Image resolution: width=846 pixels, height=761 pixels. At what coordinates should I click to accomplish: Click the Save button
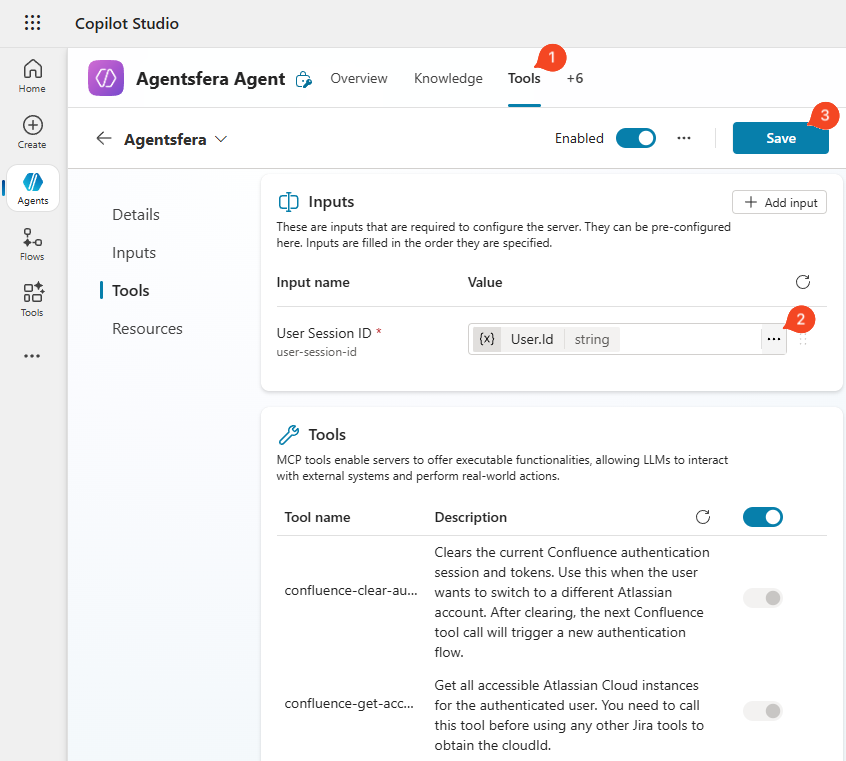[x=780, y=138]
